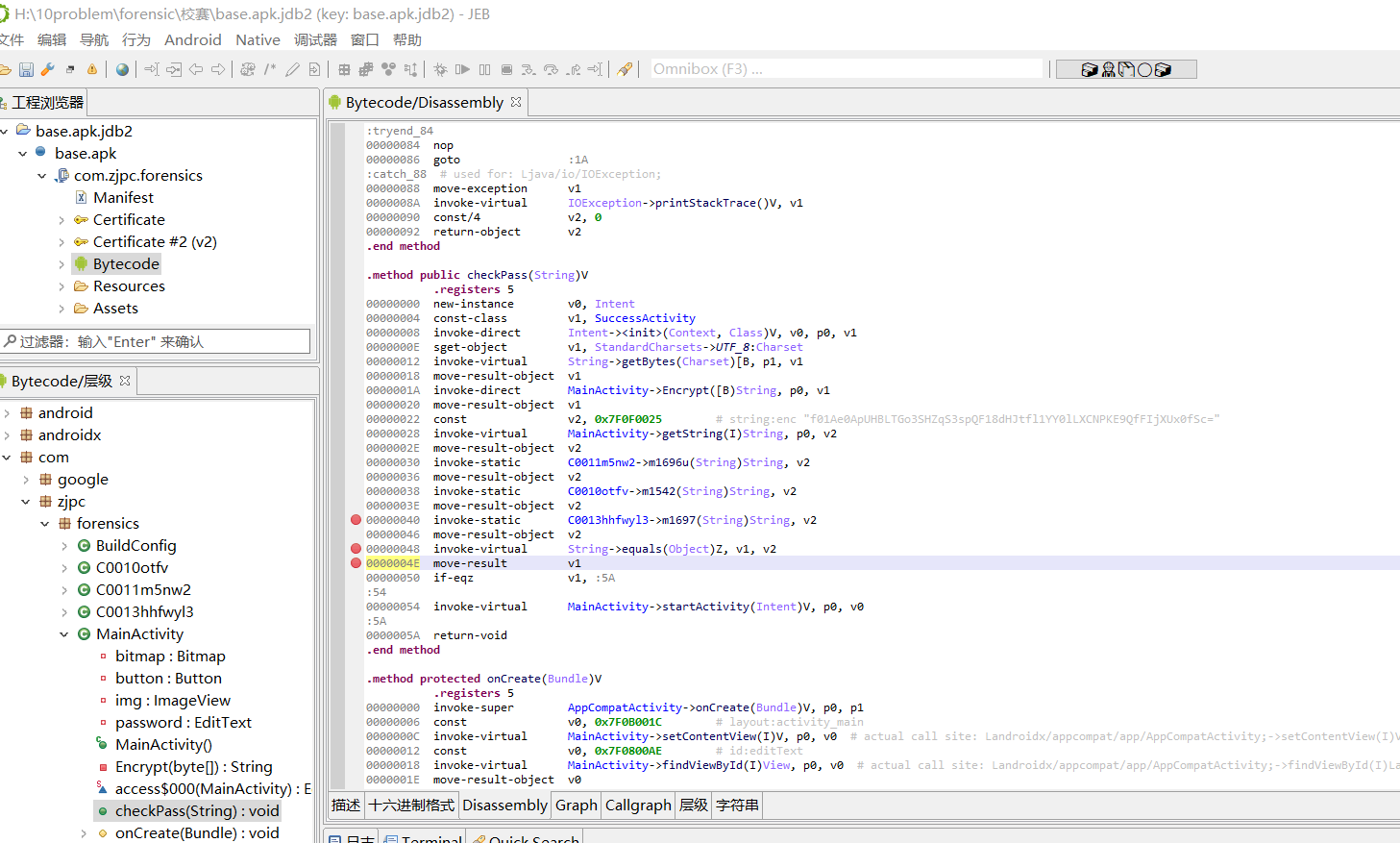Click the debugger run/resume icon
1400x843 pixels.
[x=462, y=69]
